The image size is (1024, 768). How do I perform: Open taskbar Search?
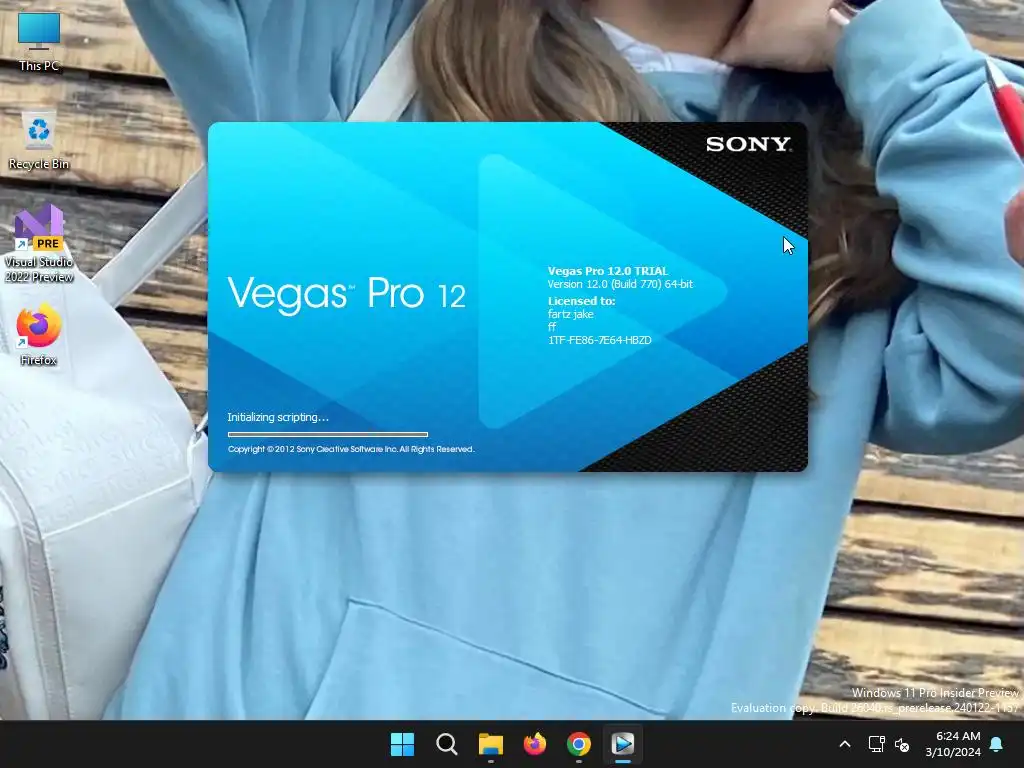(447, 744)
